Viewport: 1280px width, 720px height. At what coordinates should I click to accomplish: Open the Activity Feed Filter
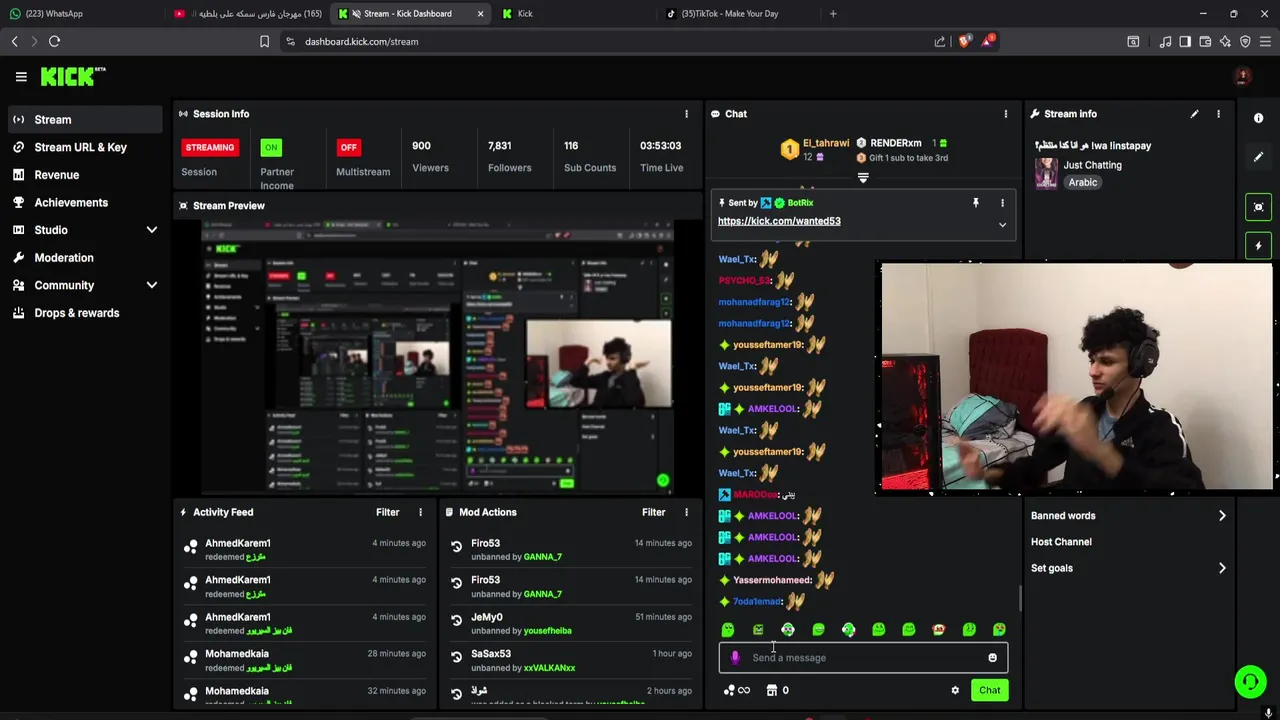[387, 512]
